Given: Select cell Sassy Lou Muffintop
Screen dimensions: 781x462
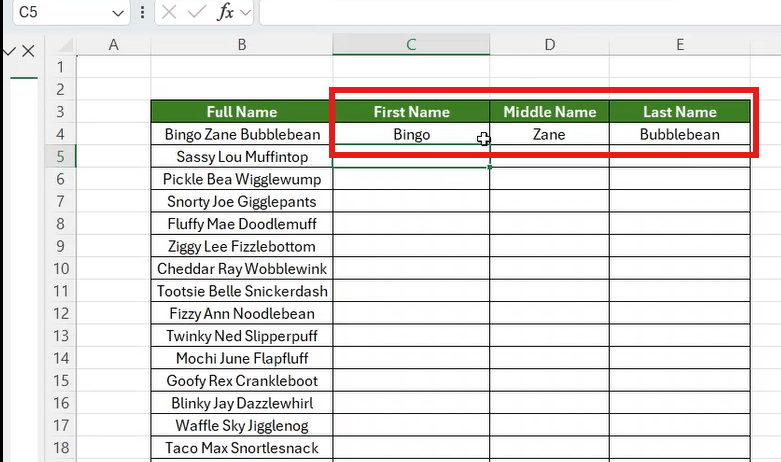Looking at the screenshot, I should pos(242,156).
